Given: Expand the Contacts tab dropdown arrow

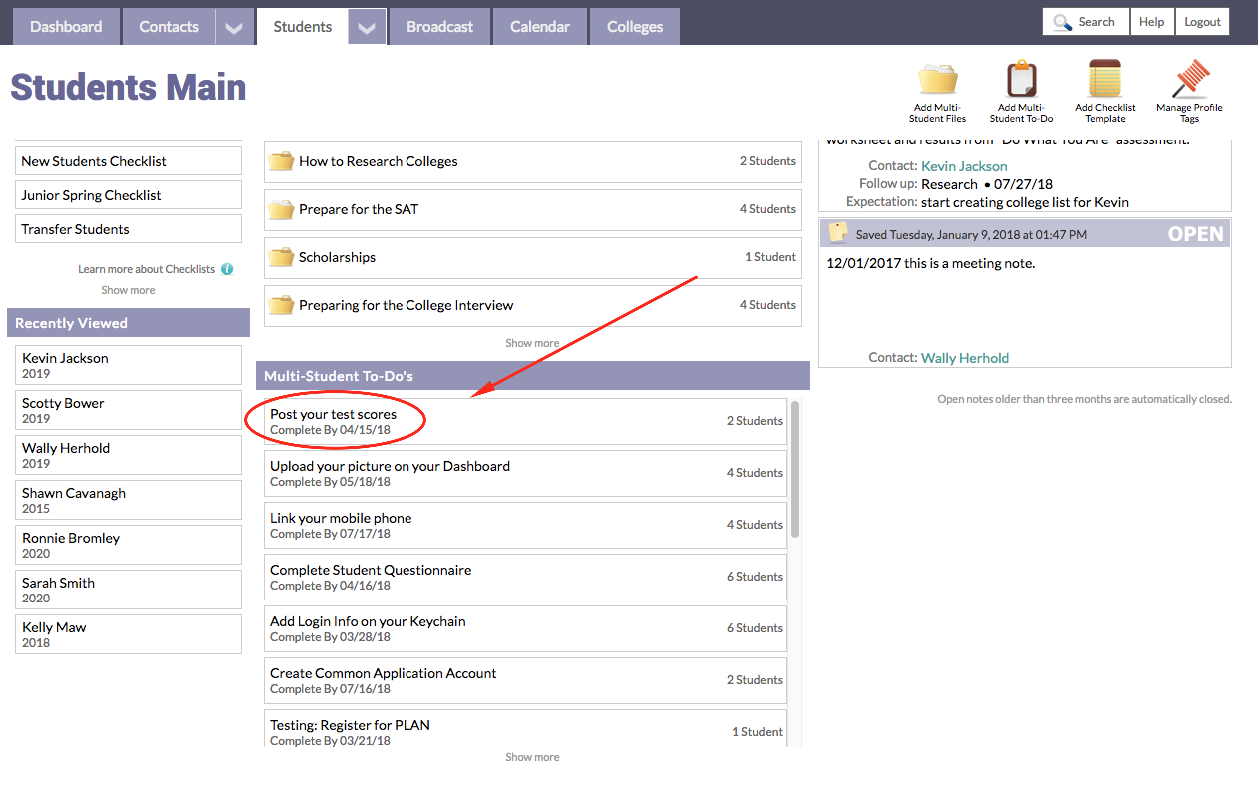Looking at the screenshot, I should [x=234, y=27].
